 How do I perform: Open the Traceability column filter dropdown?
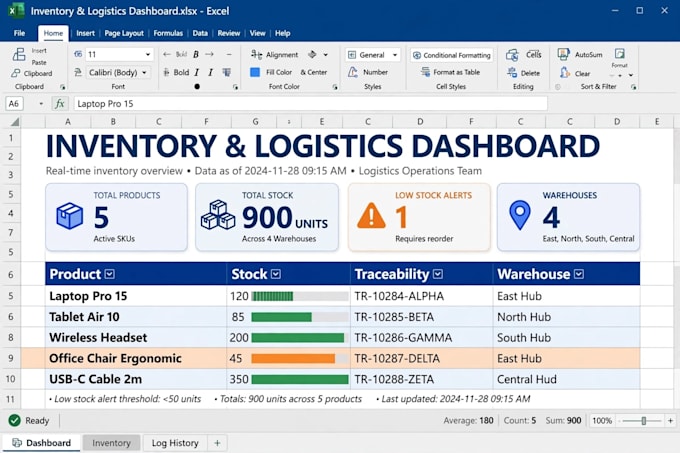coord(438,274)
